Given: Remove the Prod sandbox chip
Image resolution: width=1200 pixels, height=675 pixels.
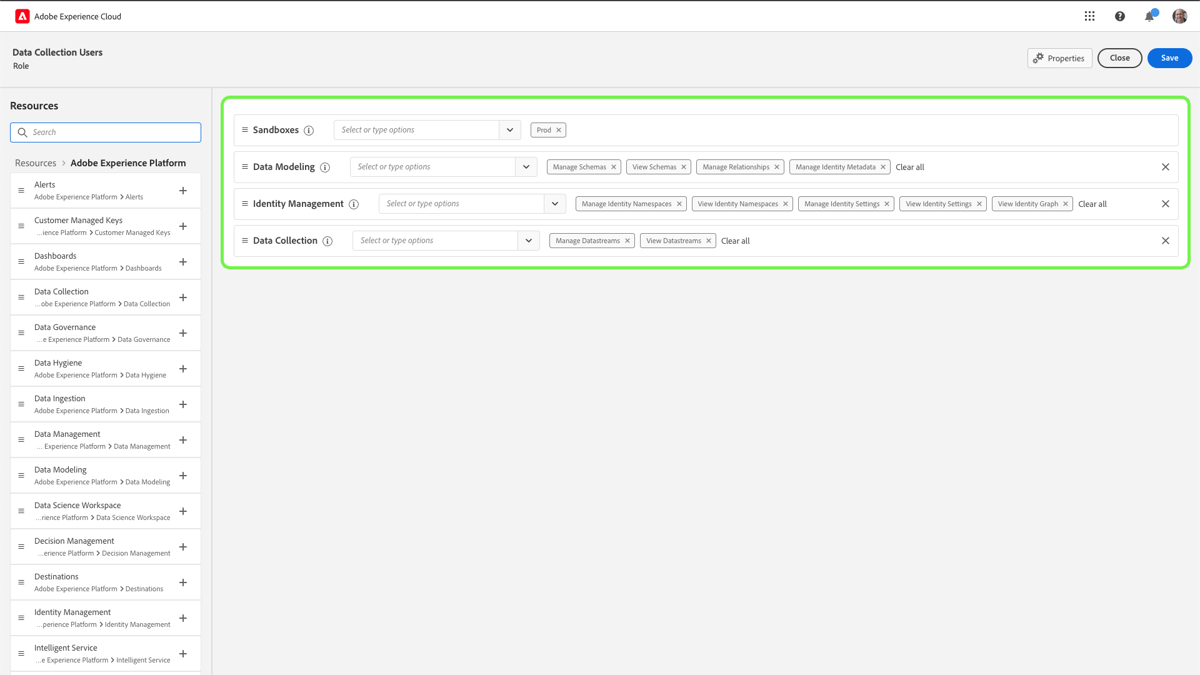Looking at the screenshot, I should tap(558, 129).
